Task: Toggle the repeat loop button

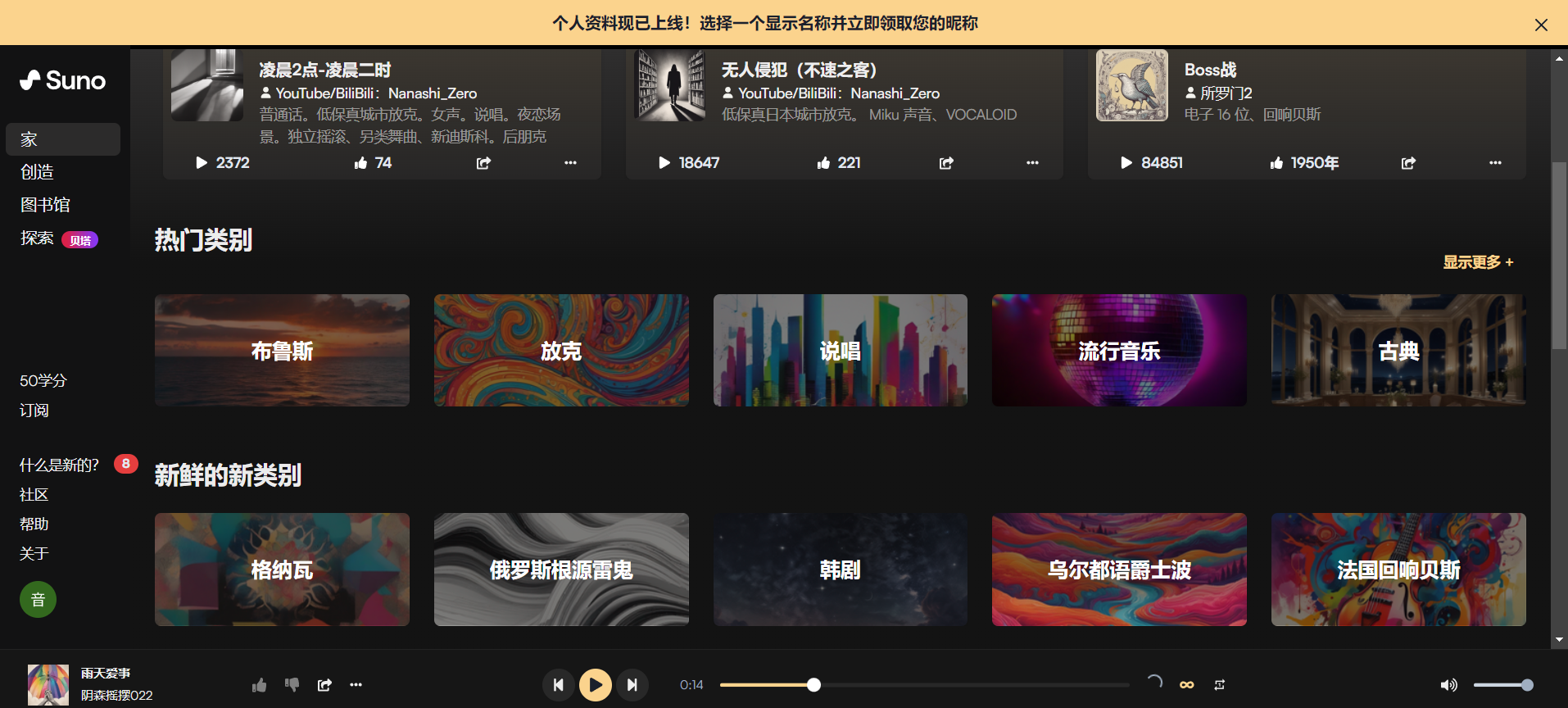Action: click(x=1219, y=685)
